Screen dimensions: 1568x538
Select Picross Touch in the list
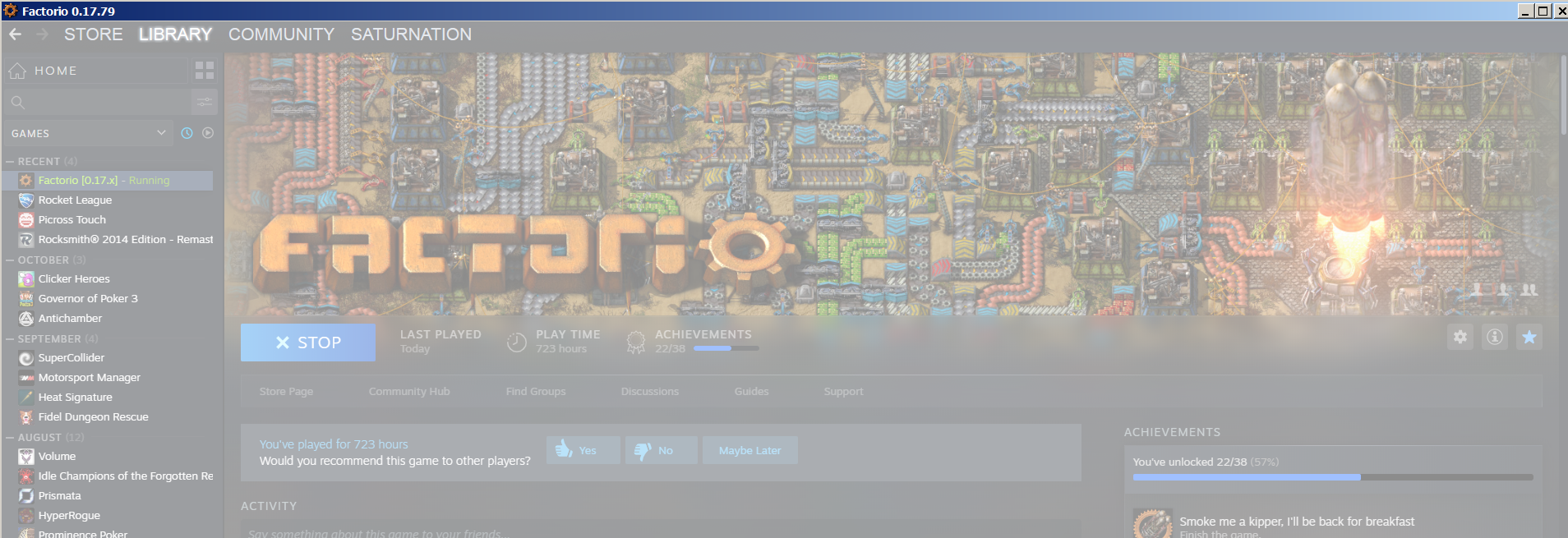pyautogui.click(x=108, y=219)
